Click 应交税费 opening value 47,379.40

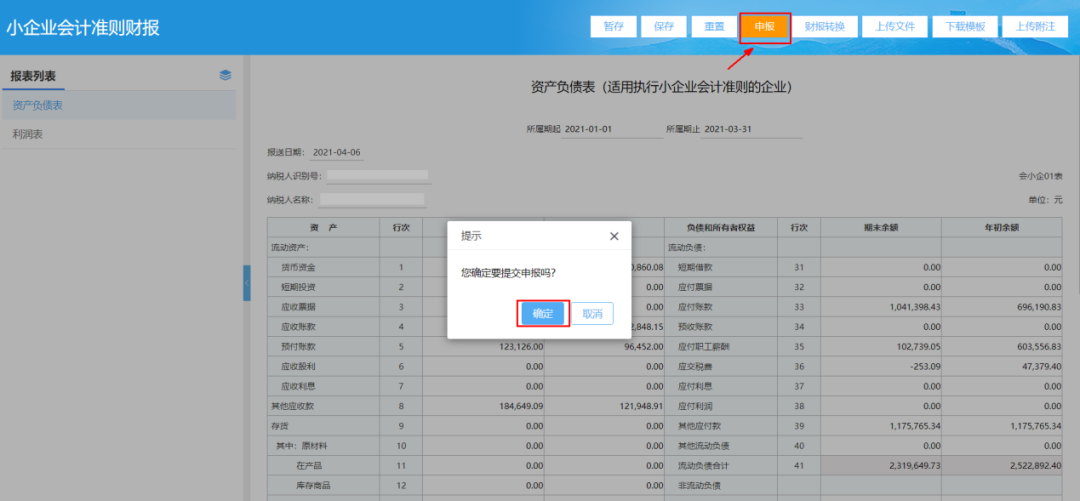(1002, 366)
